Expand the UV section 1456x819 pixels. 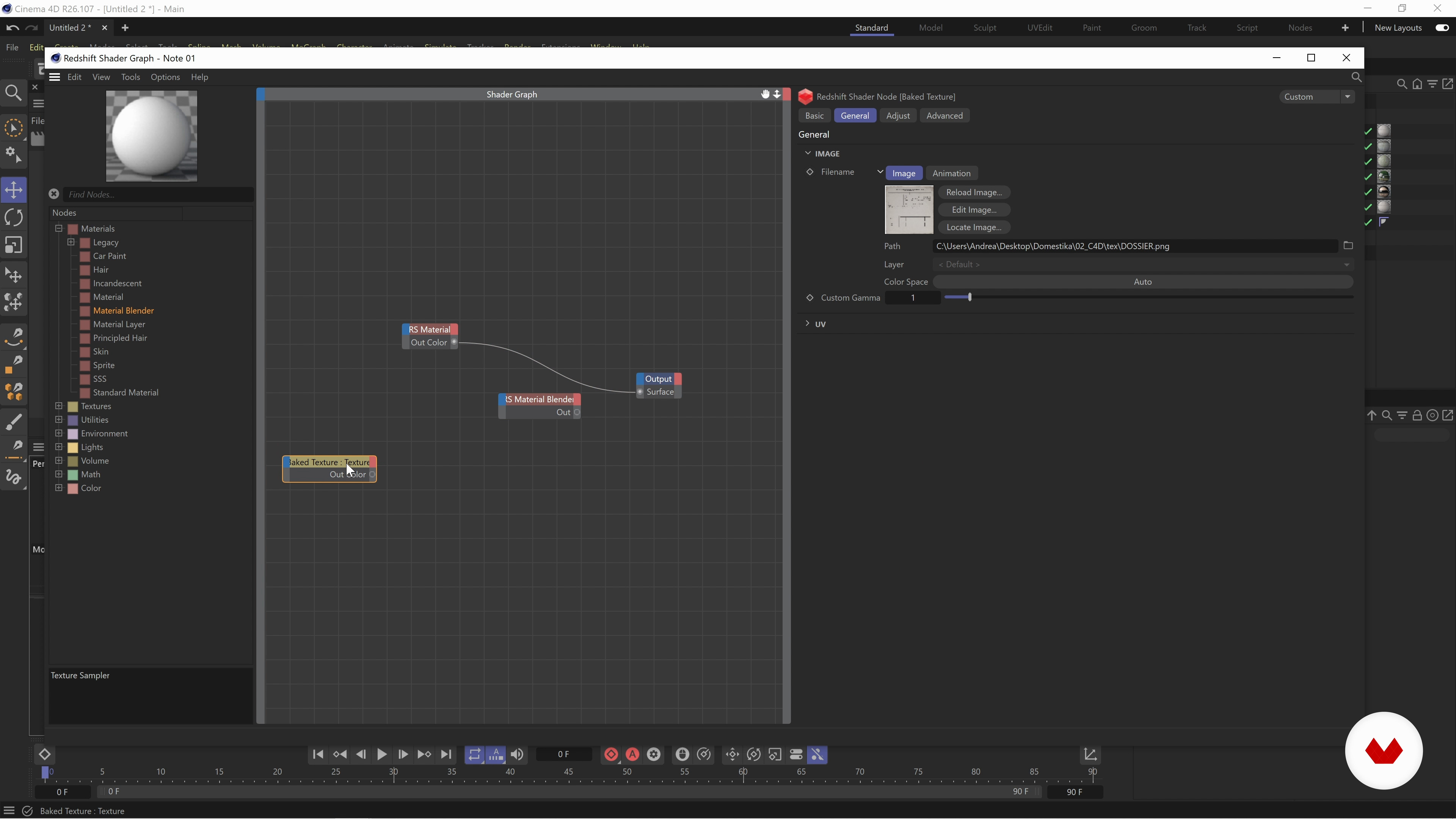pyautogui.click(x=807, y=324)
